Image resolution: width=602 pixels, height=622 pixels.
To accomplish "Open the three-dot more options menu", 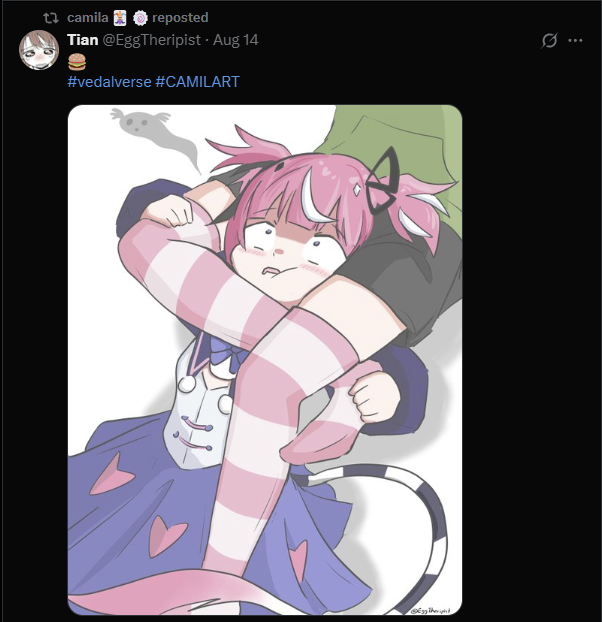I will pos(575,40).
